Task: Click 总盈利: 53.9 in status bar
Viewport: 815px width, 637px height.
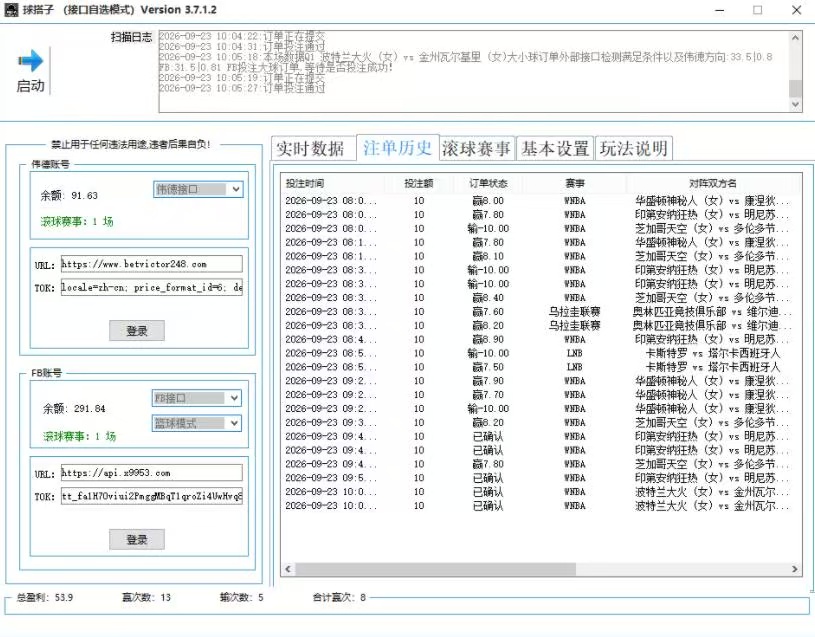Action: coord(45,598)
